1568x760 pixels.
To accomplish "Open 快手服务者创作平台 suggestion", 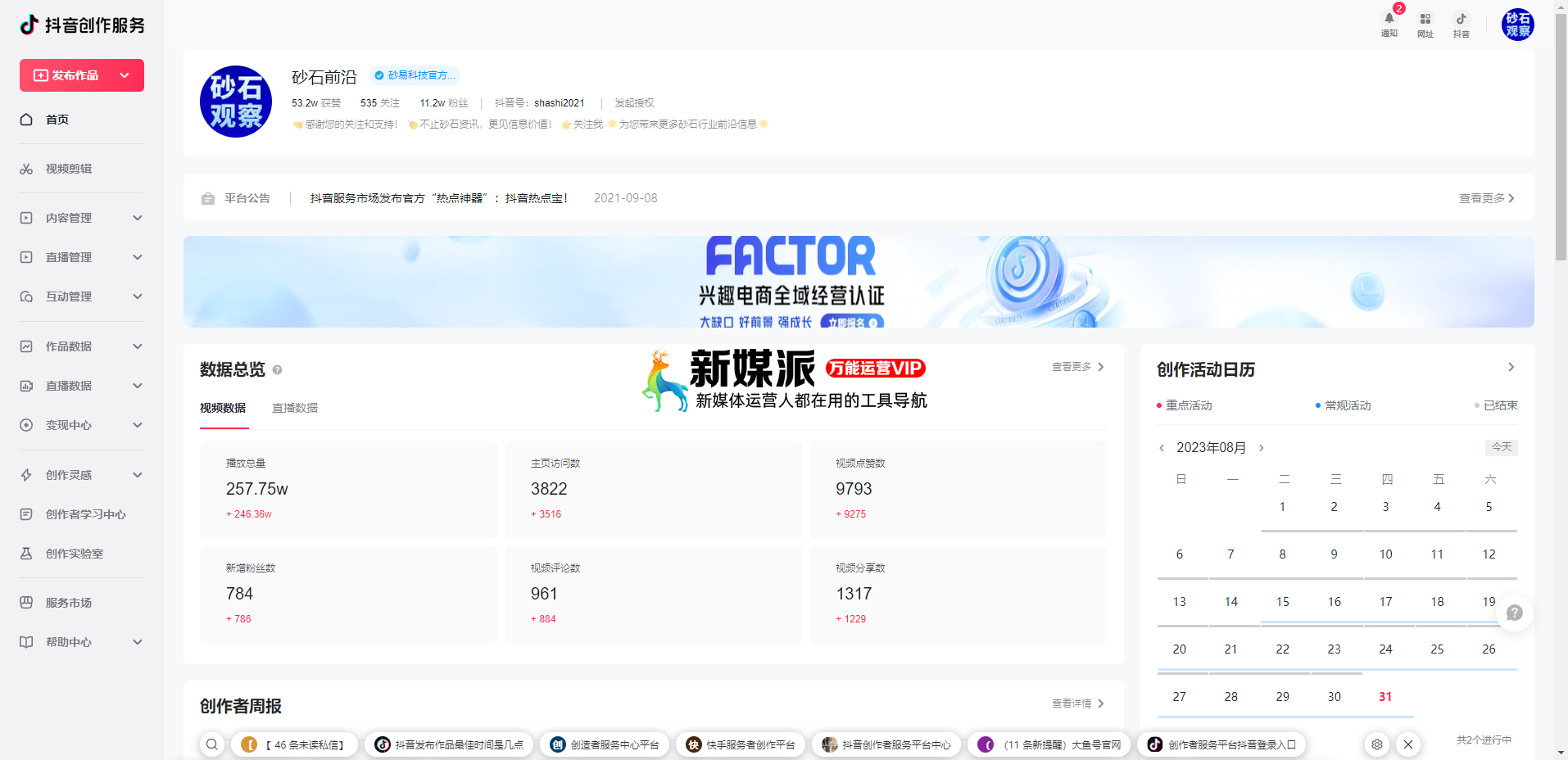I will pos(741,744).
